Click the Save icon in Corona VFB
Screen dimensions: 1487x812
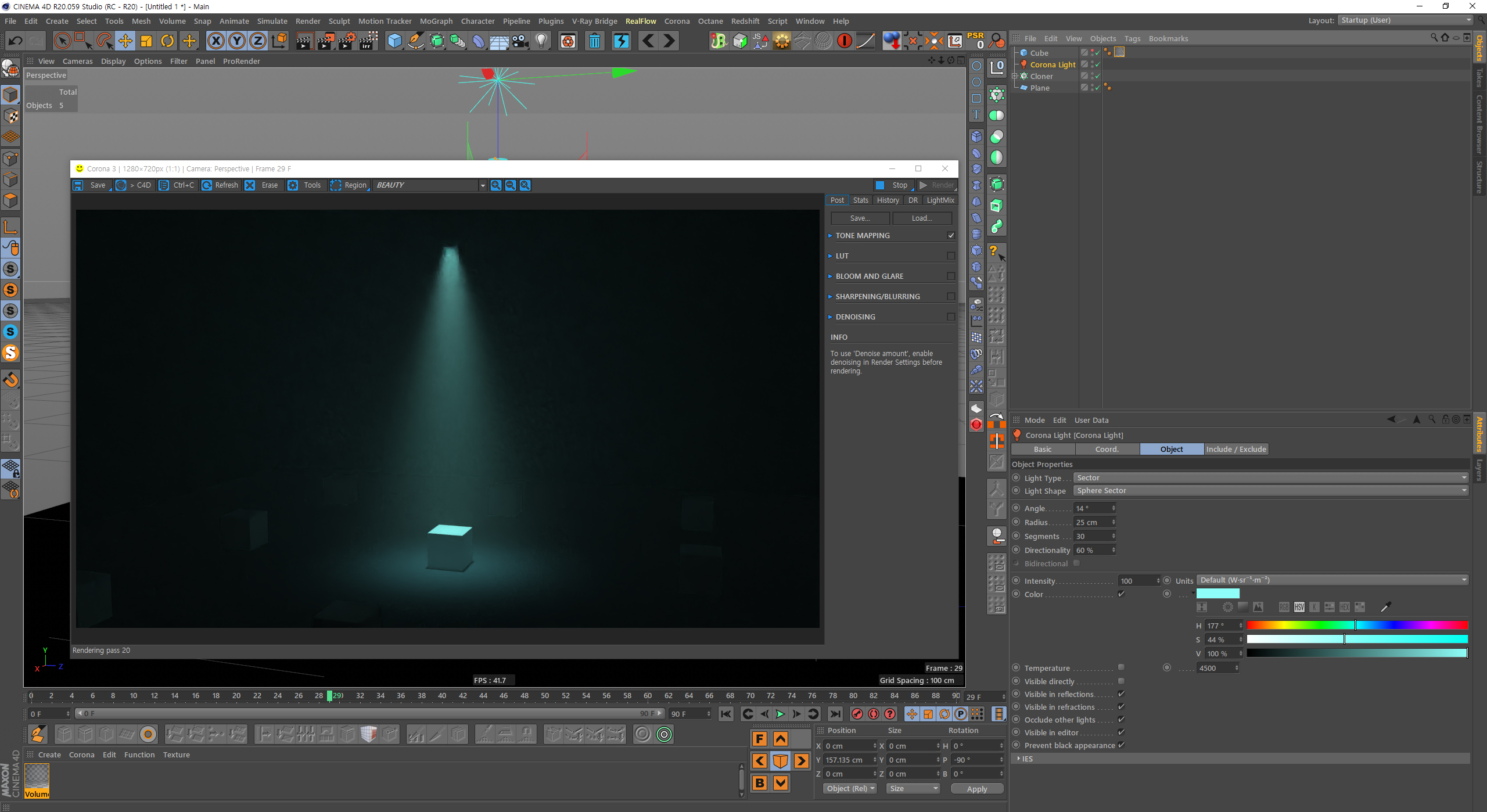coord(78,185)
